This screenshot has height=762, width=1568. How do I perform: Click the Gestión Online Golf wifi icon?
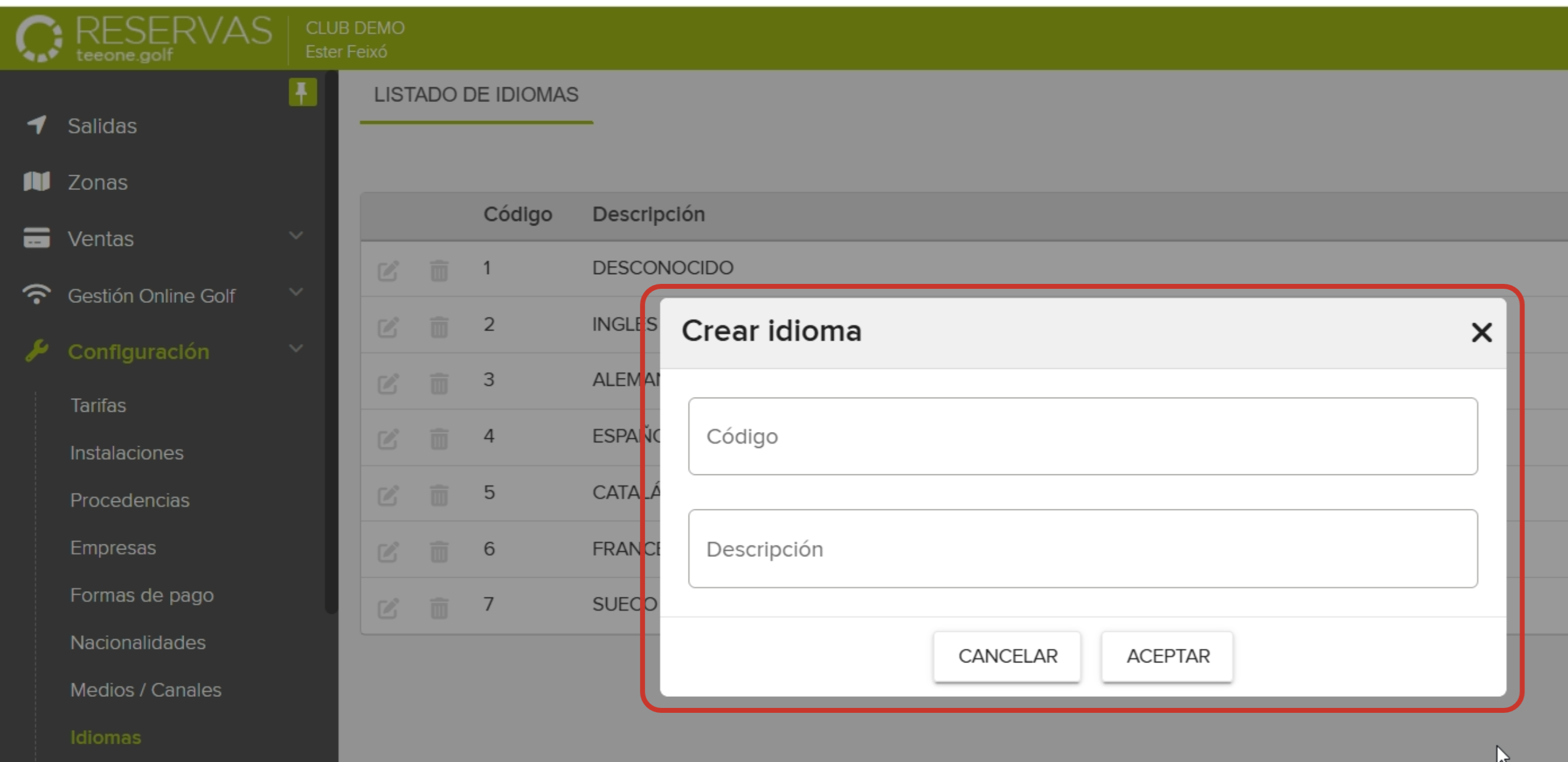(x=36, y=295)
